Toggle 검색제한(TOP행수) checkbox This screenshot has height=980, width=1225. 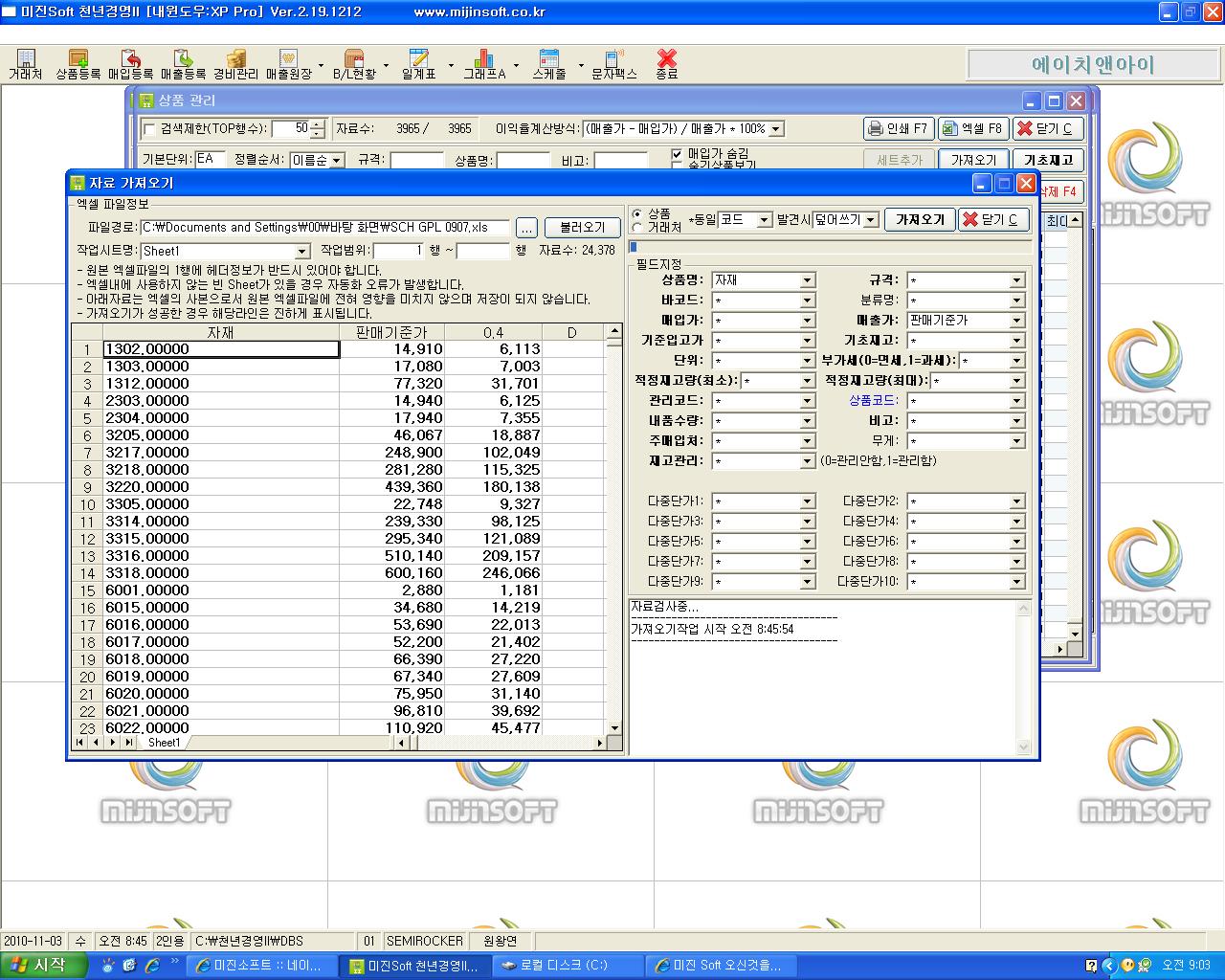148,128
